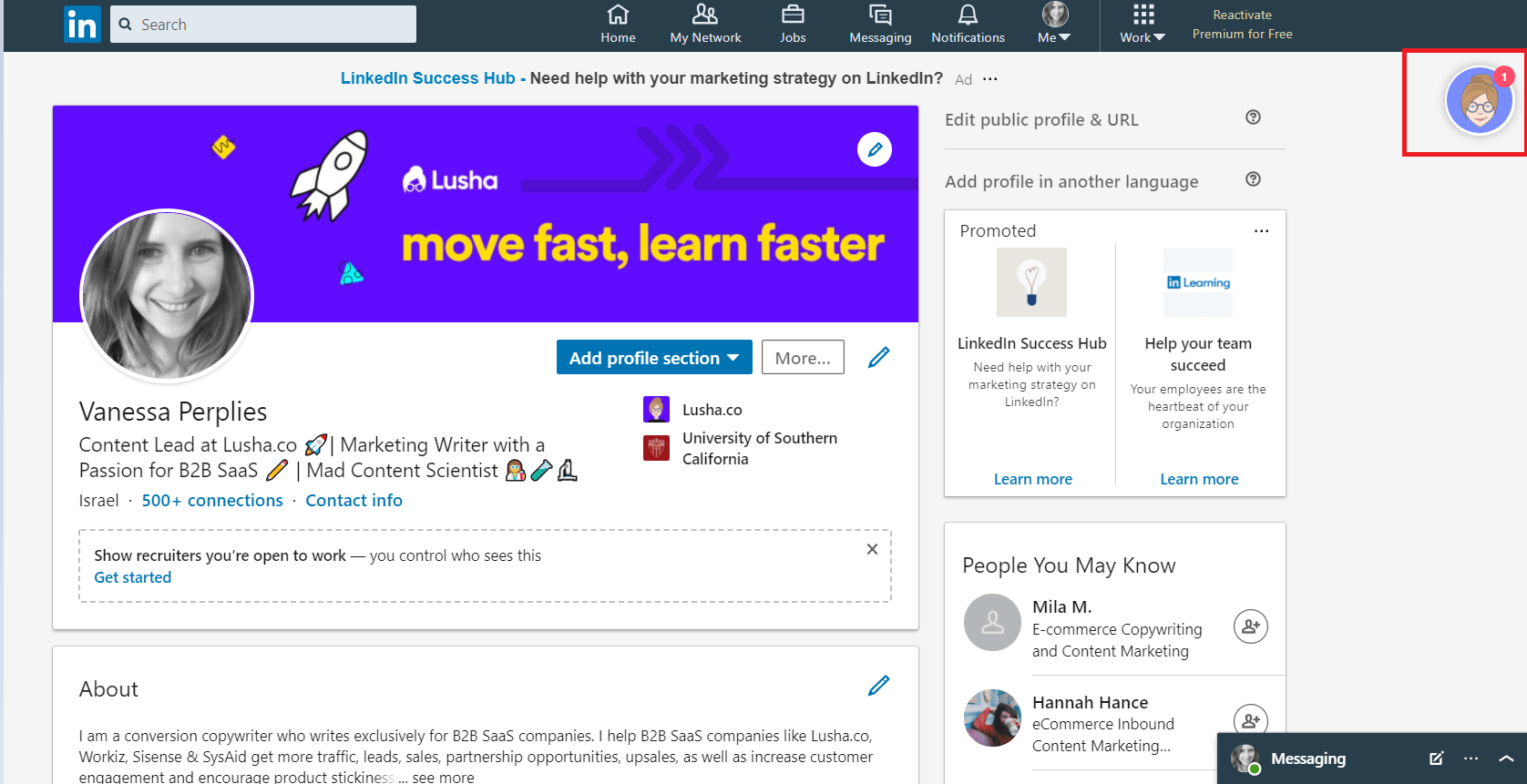Viewport: 1527px width, 784px height.
Task: Open Promoted panel three-dot menu
Action: (x=1261, y=231)
